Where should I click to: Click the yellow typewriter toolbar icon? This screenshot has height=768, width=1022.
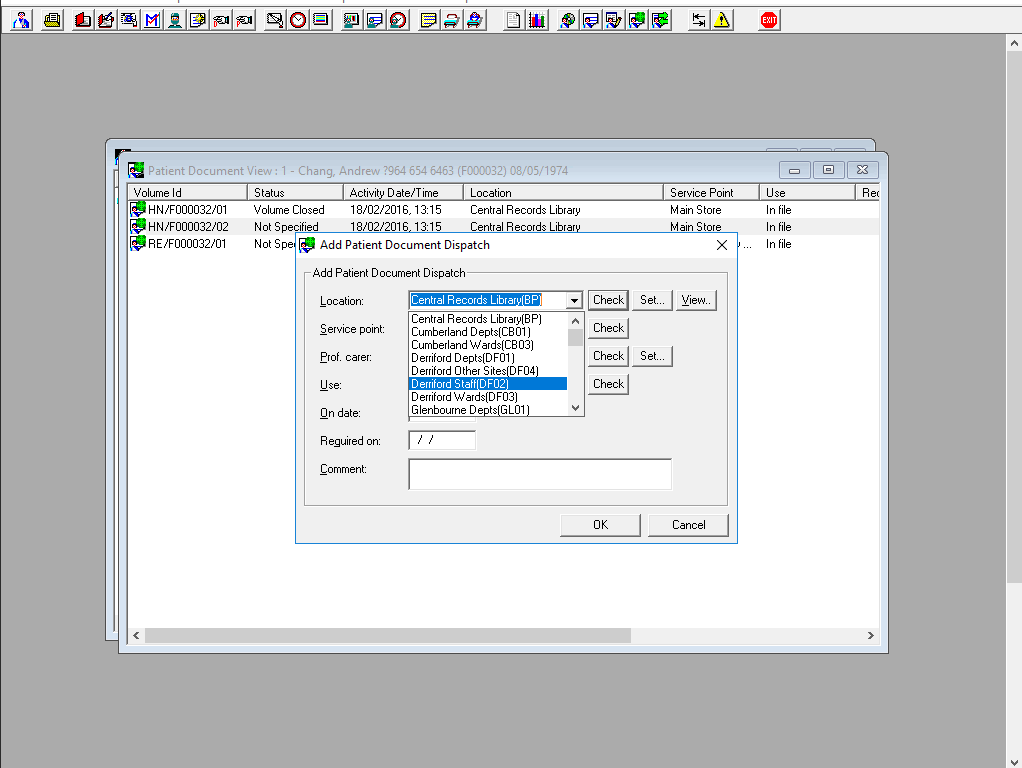(x=52, y=20)
